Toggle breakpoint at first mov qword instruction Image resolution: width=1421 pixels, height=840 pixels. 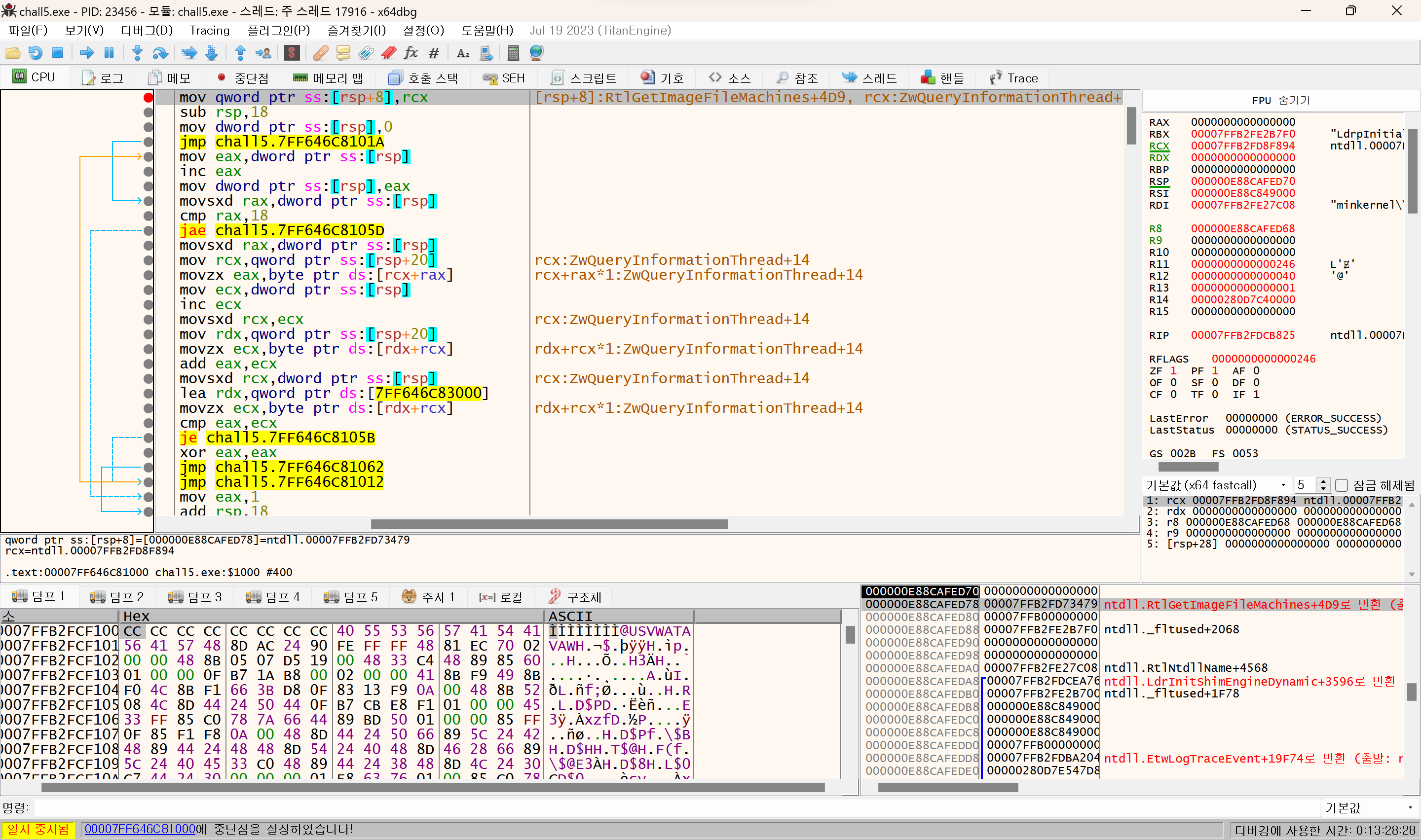pos(149,97)
